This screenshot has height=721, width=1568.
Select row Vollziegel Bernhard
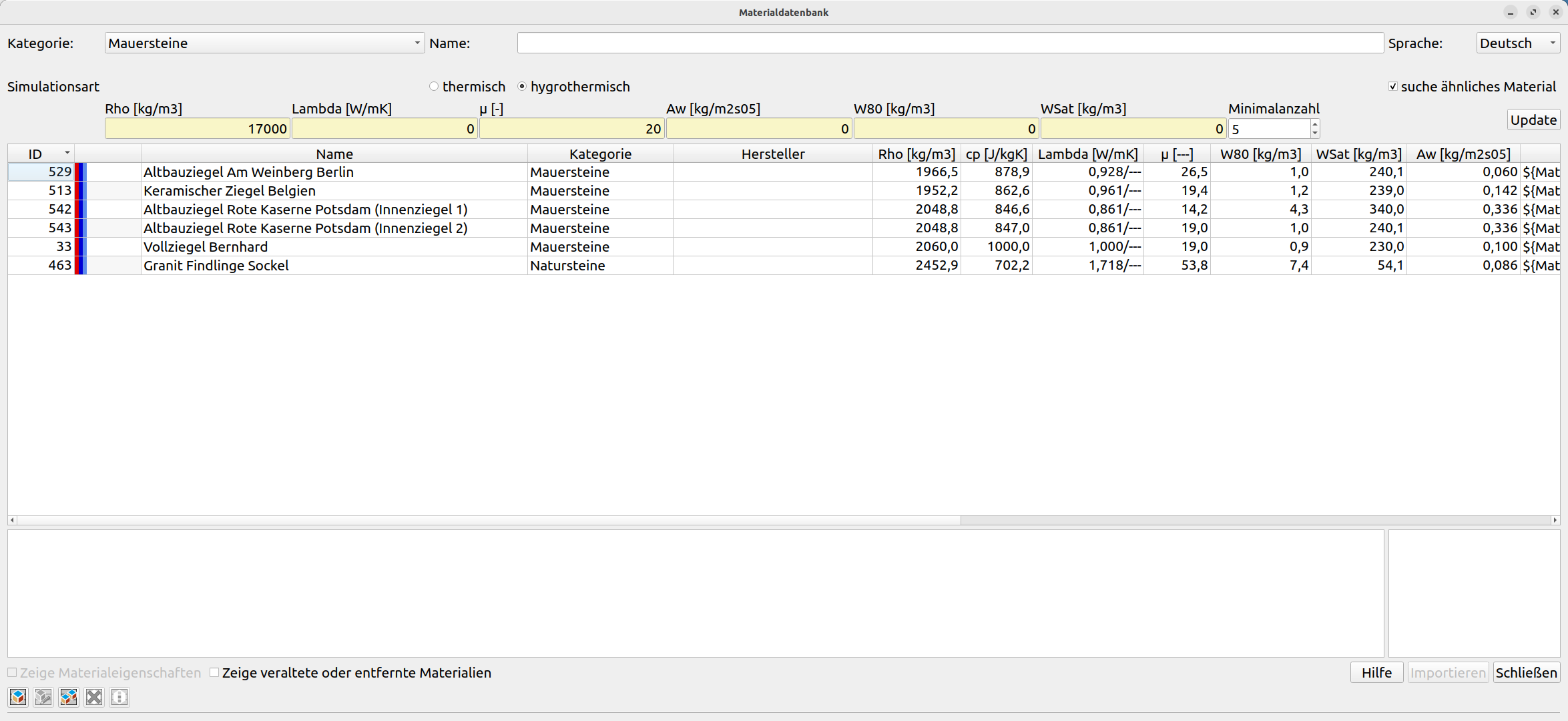pos(784,247)
